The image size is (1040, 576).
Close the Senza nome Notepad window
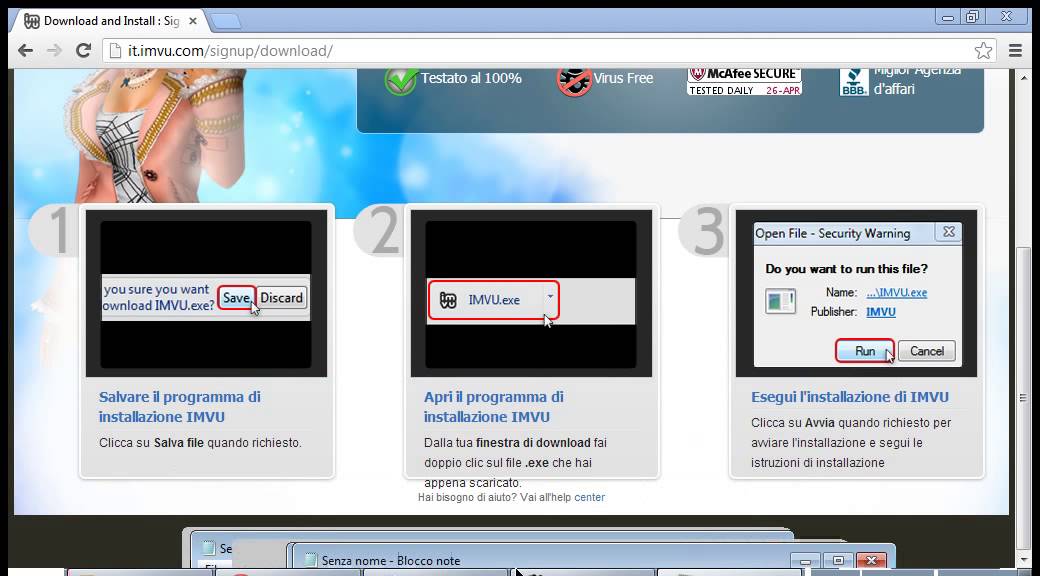pos(872,561)
